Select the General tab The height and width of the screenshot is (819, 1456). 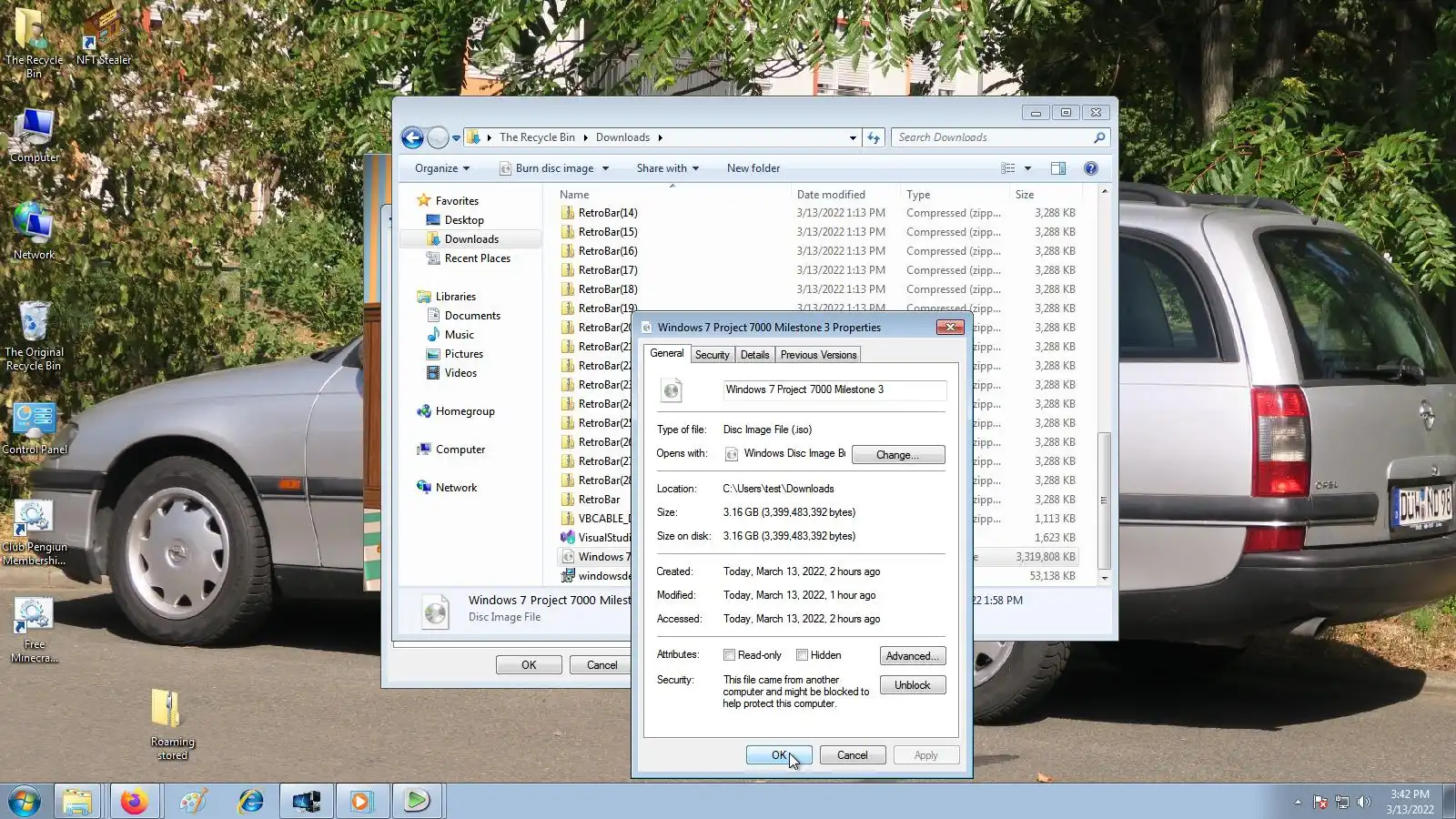coord(667,354)
